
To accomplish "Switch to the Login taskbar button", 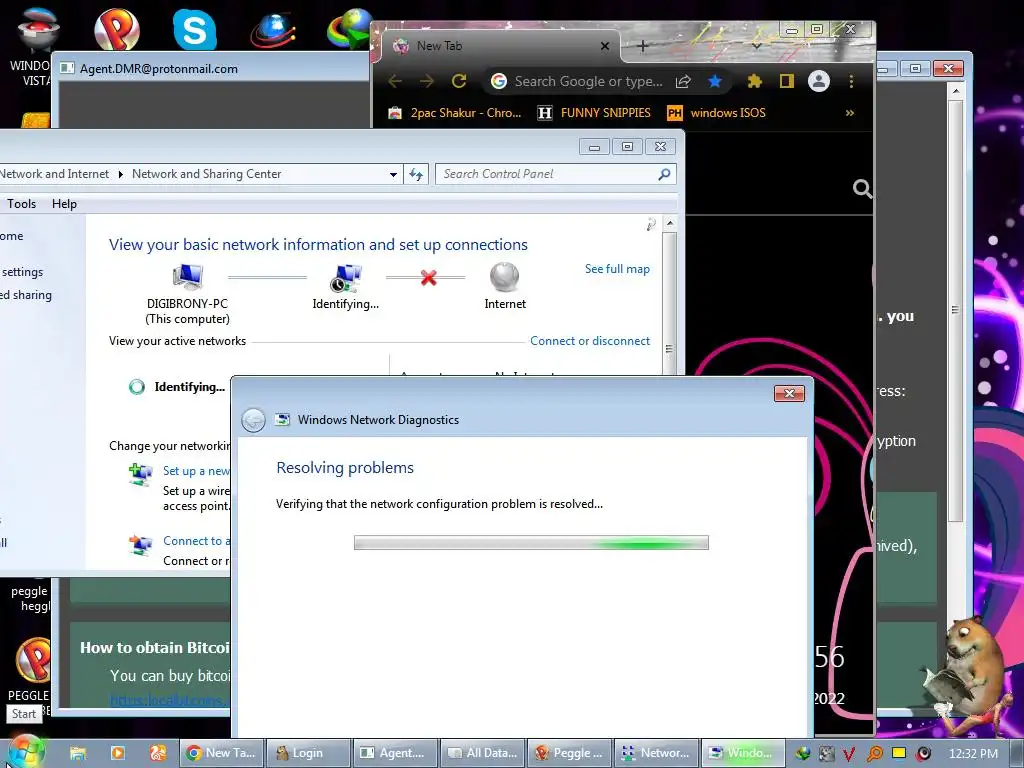I will pyautogui.click(x=310, y=753).
